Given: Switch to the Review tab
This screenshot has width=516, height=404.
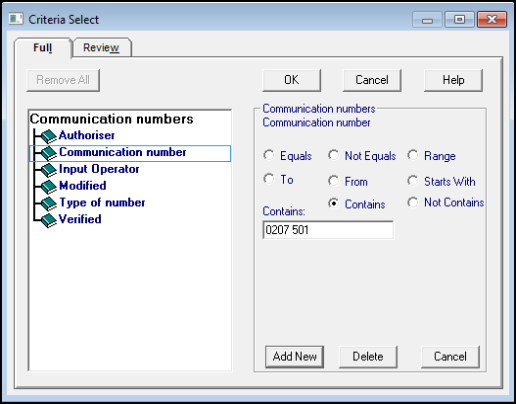Looking at the screenshot, I should click(x=101, y=48).
